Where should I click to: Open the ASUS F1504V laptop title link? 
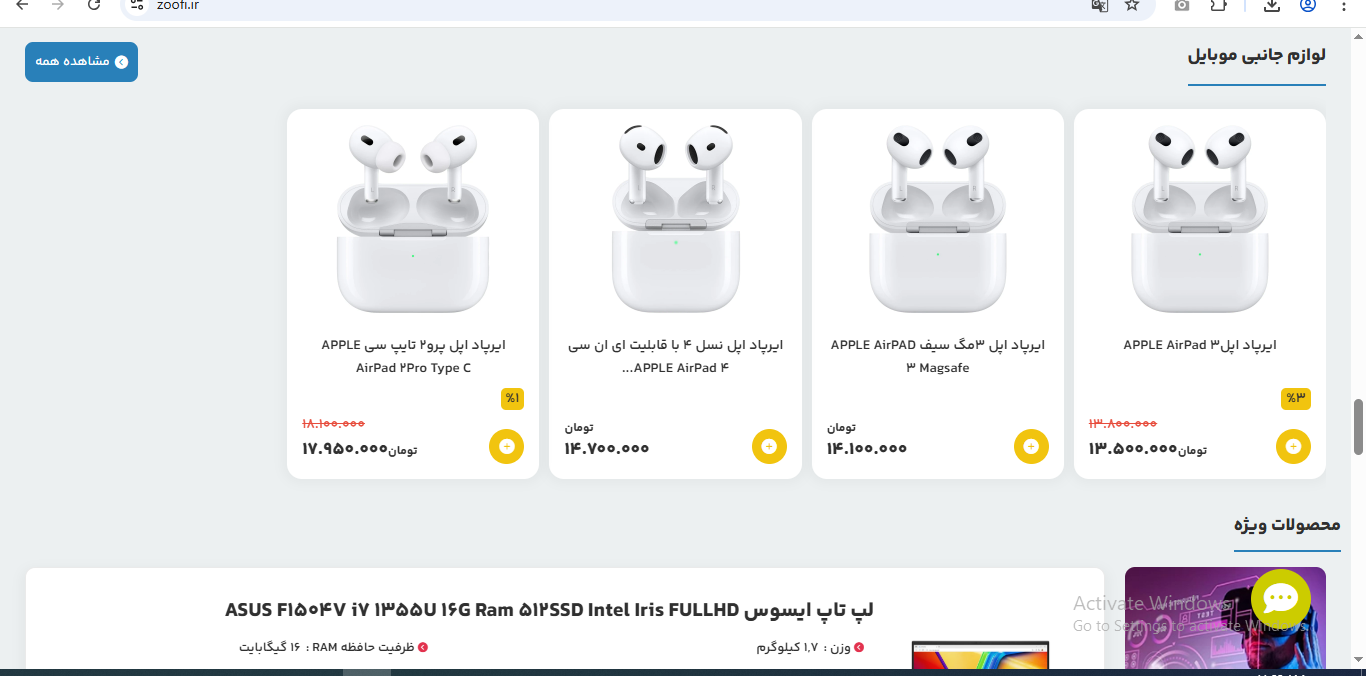click(549, 609)
